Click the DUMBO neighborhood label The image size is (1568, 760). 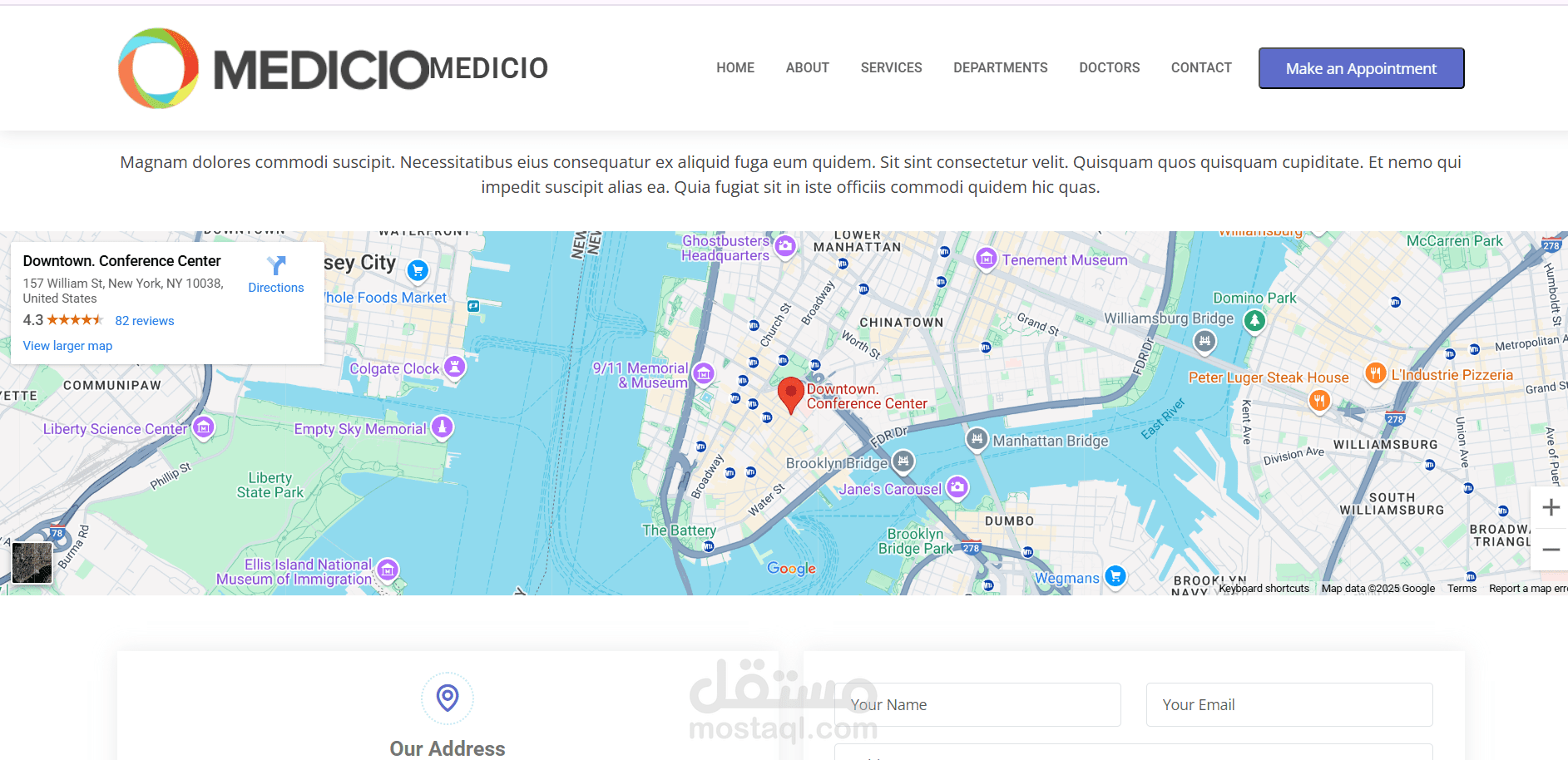(x=1010, y=521)
